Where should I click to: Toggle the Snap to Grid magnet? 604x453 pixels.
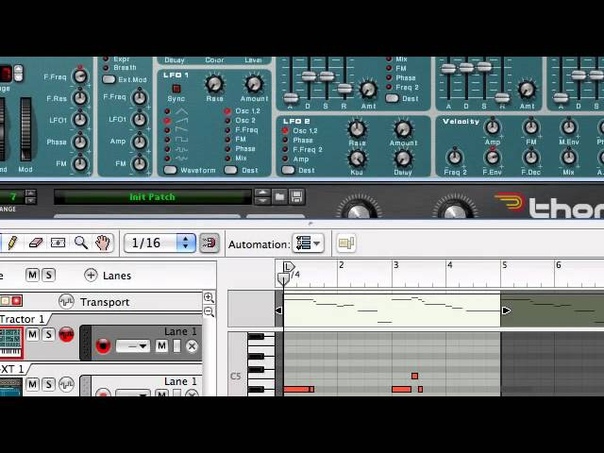point(209,243)
